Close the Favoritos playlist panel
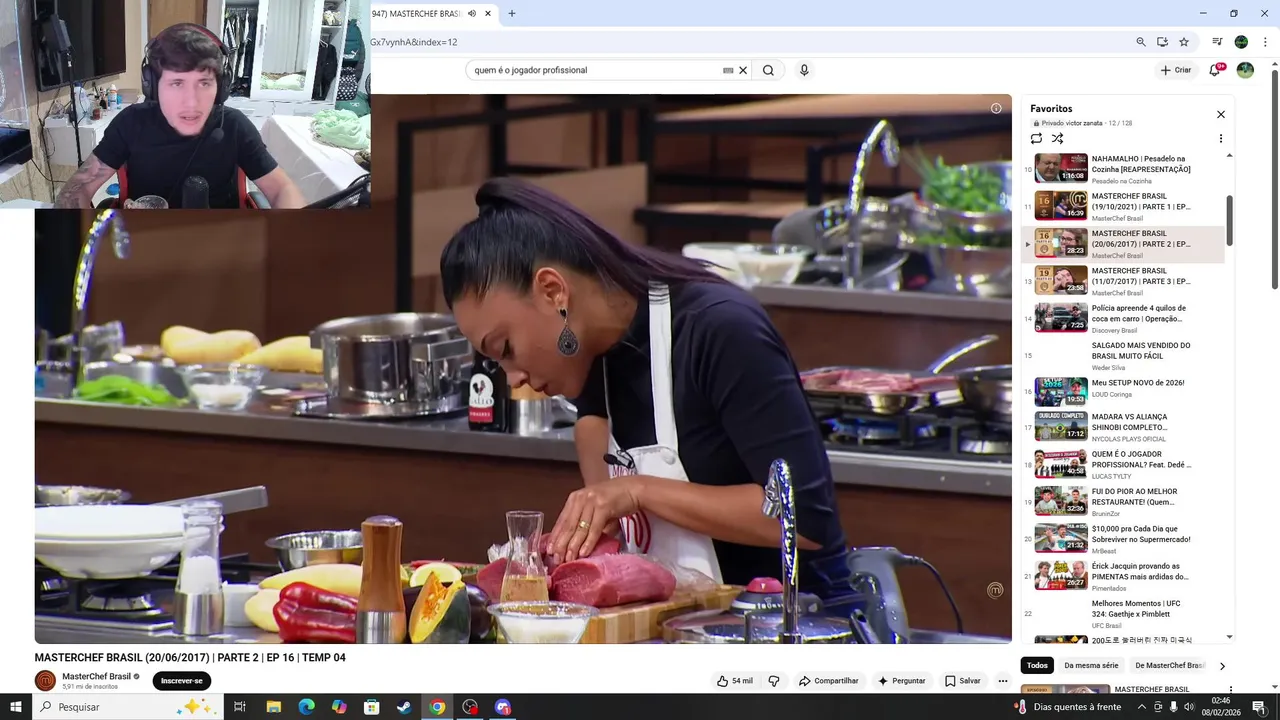Image resolution: width=1280 pixels, height=720 pixels. (x=1221, y=114)
